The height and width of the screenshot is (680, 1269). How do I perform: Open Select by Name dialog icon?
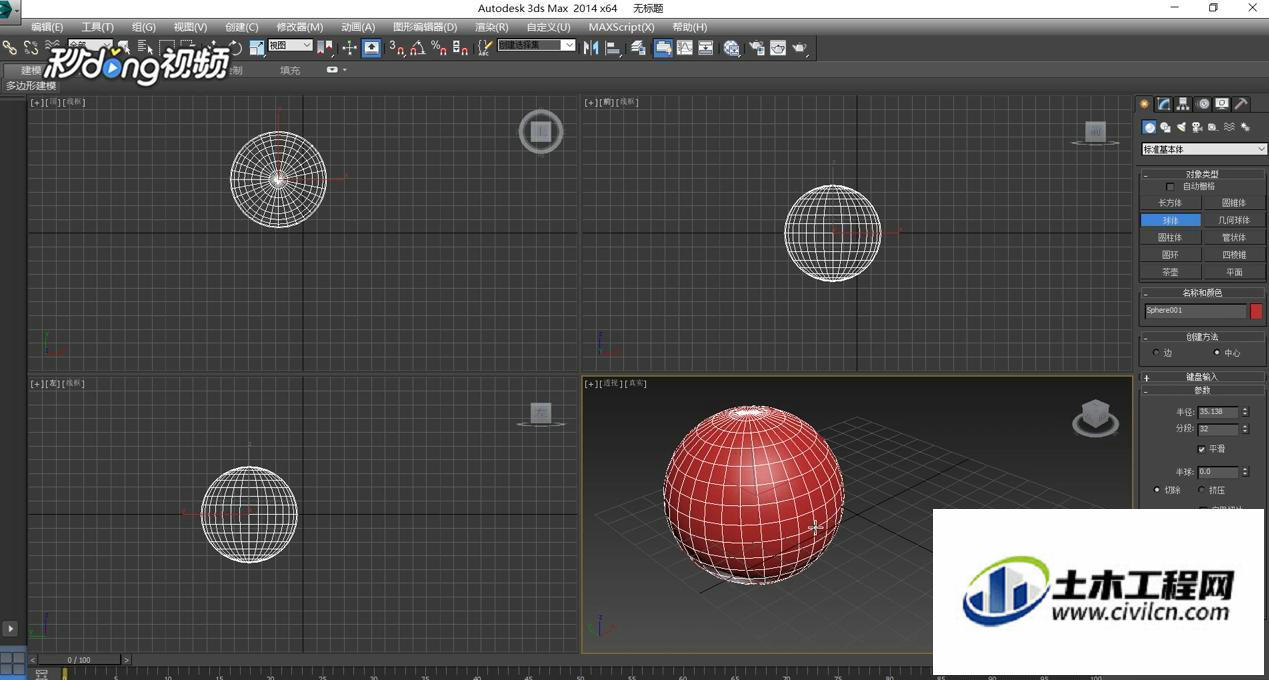coord(145,47)
